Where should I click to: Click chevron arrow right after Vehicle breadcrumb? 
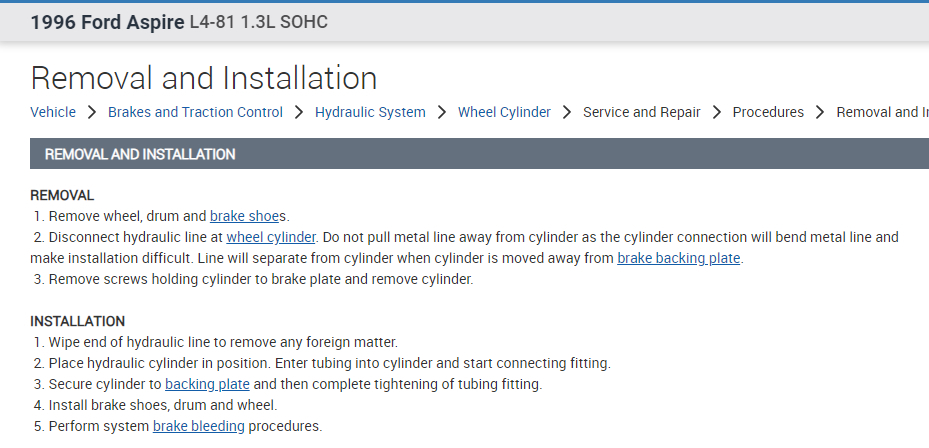click(91, 112)
